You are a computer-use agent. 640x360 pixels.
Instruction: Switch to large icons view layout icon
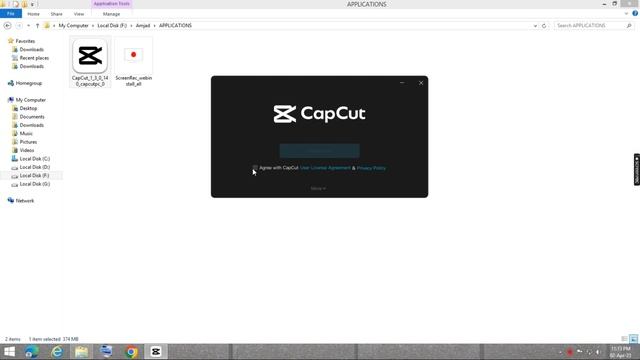[633, 339]
